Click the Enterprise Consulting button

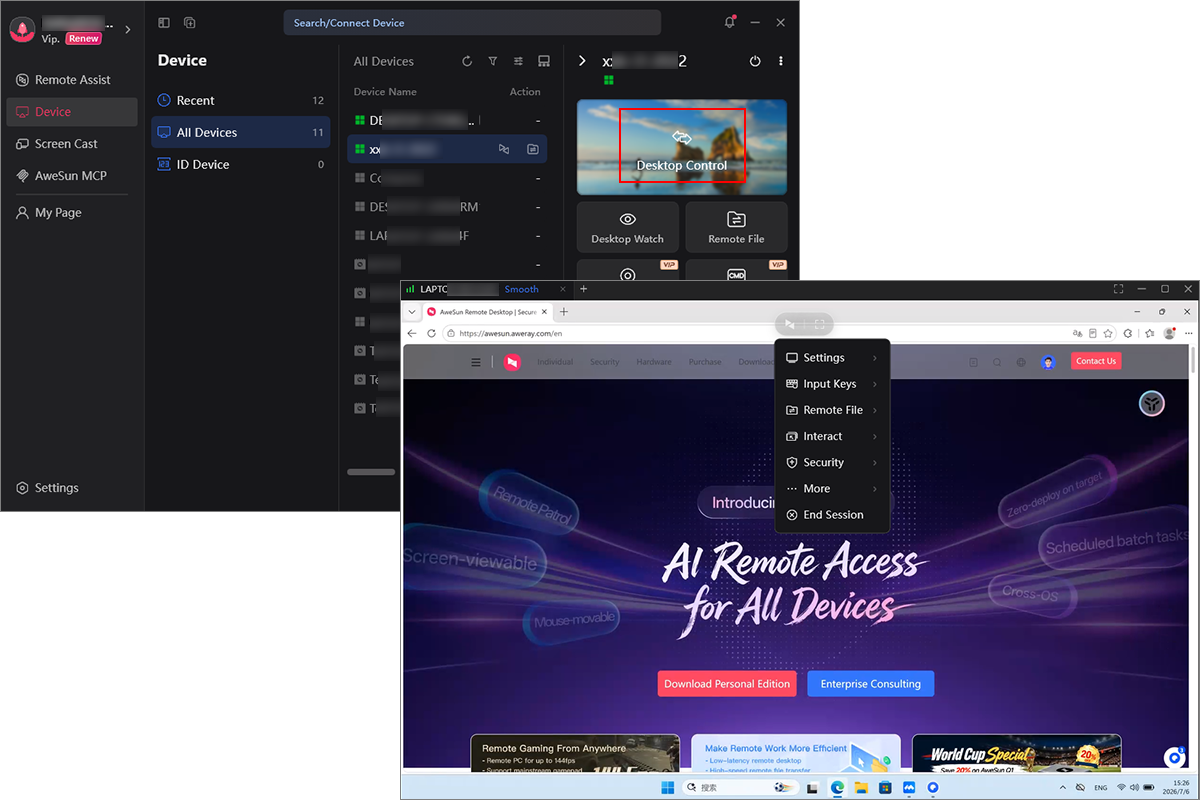click(x=870, y=684)
